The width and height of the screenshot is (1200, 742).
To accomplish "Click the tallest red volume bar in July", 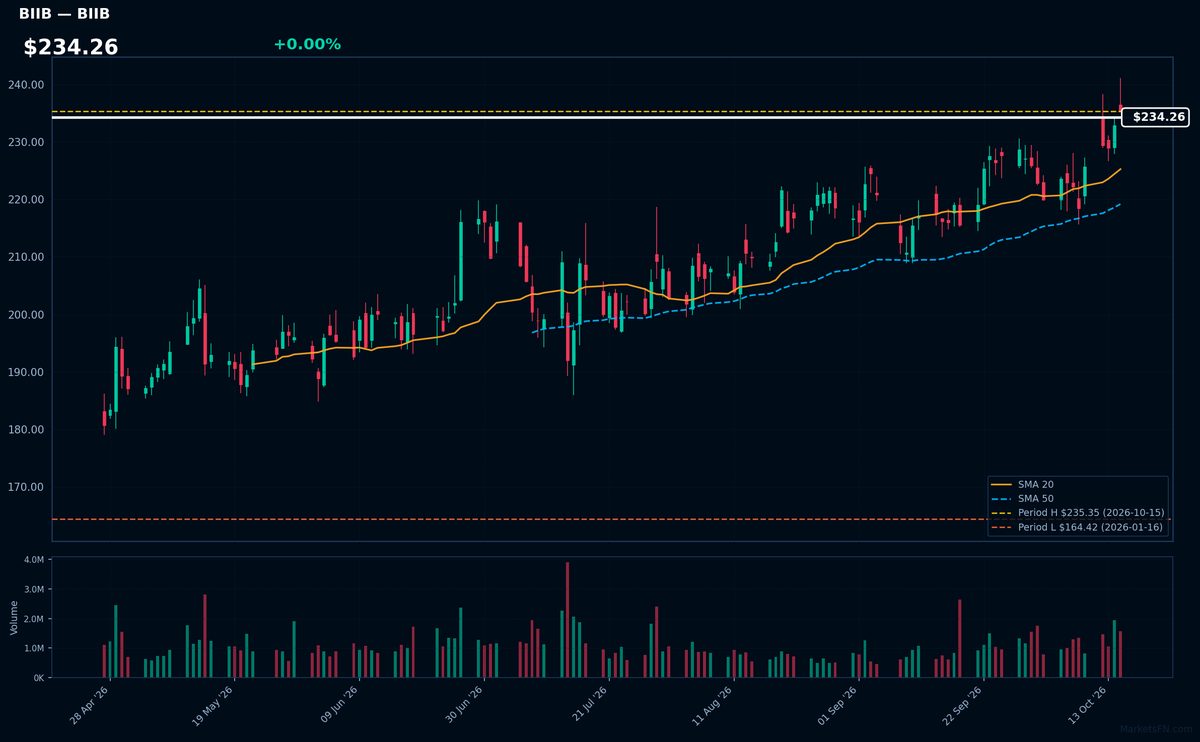I will 567,620.
